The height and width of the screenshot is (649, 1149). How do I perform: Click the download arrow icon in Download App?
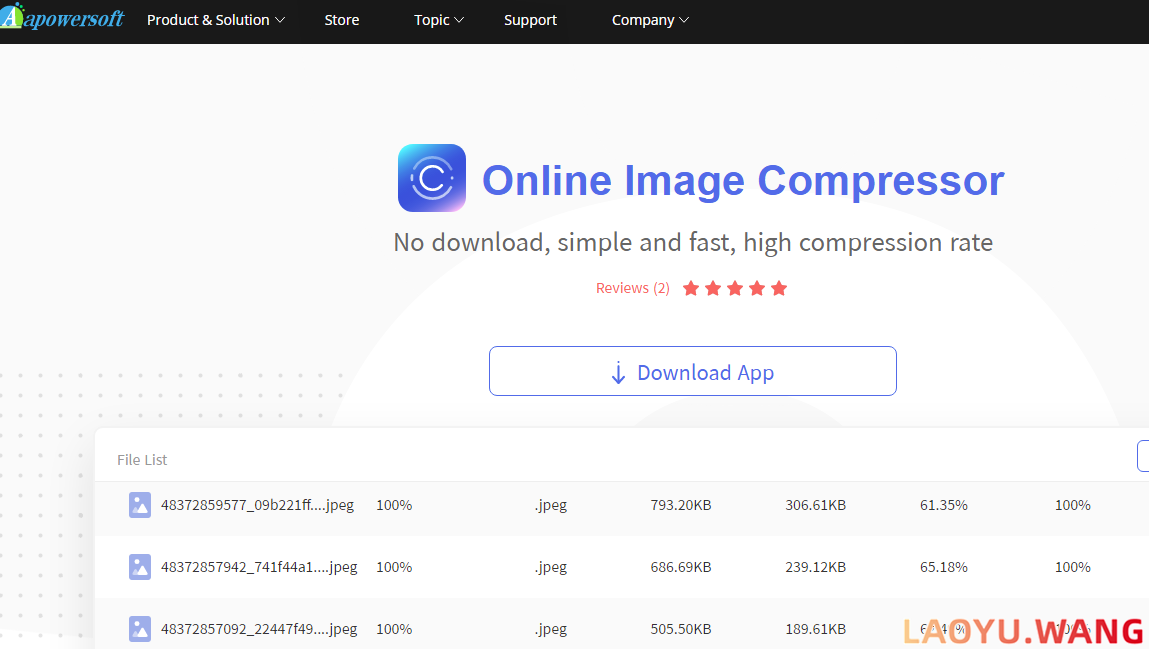tap(618, 373)
